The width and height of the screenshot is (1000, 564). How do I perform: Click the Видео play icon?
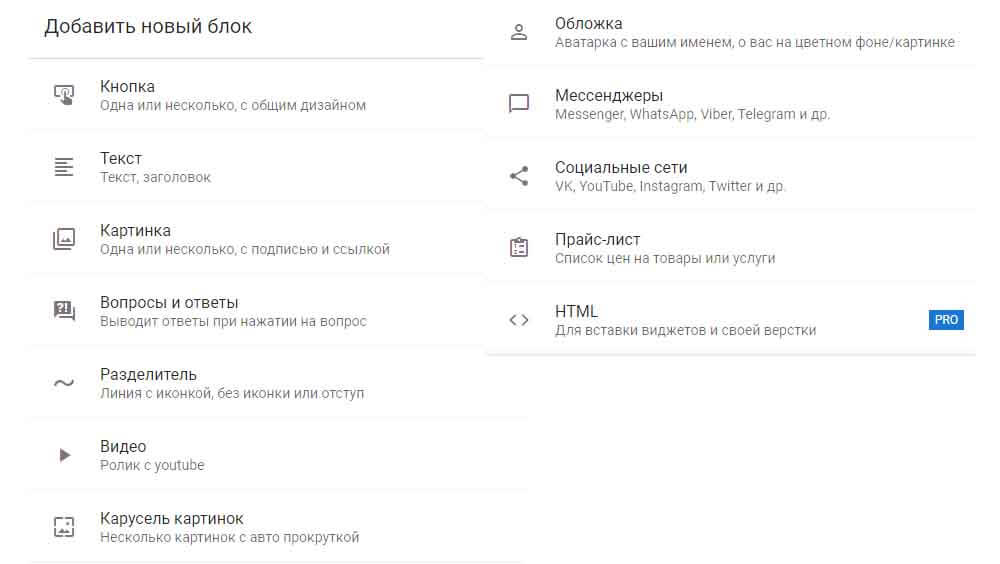[64, 455]
